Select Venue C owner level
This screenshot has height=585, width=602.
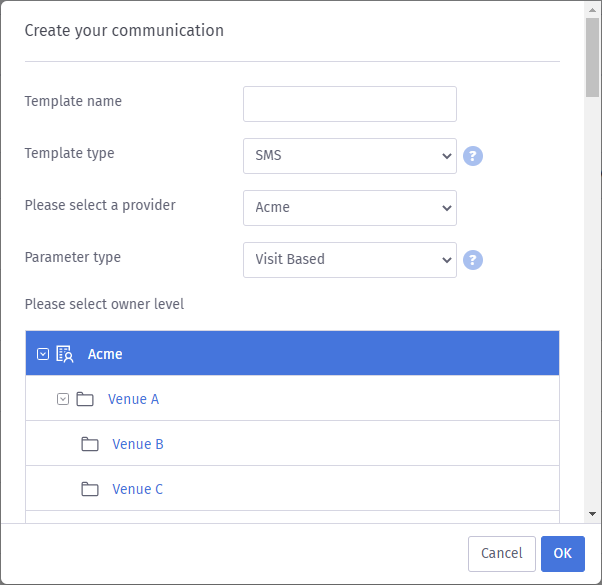coord(138,489)
